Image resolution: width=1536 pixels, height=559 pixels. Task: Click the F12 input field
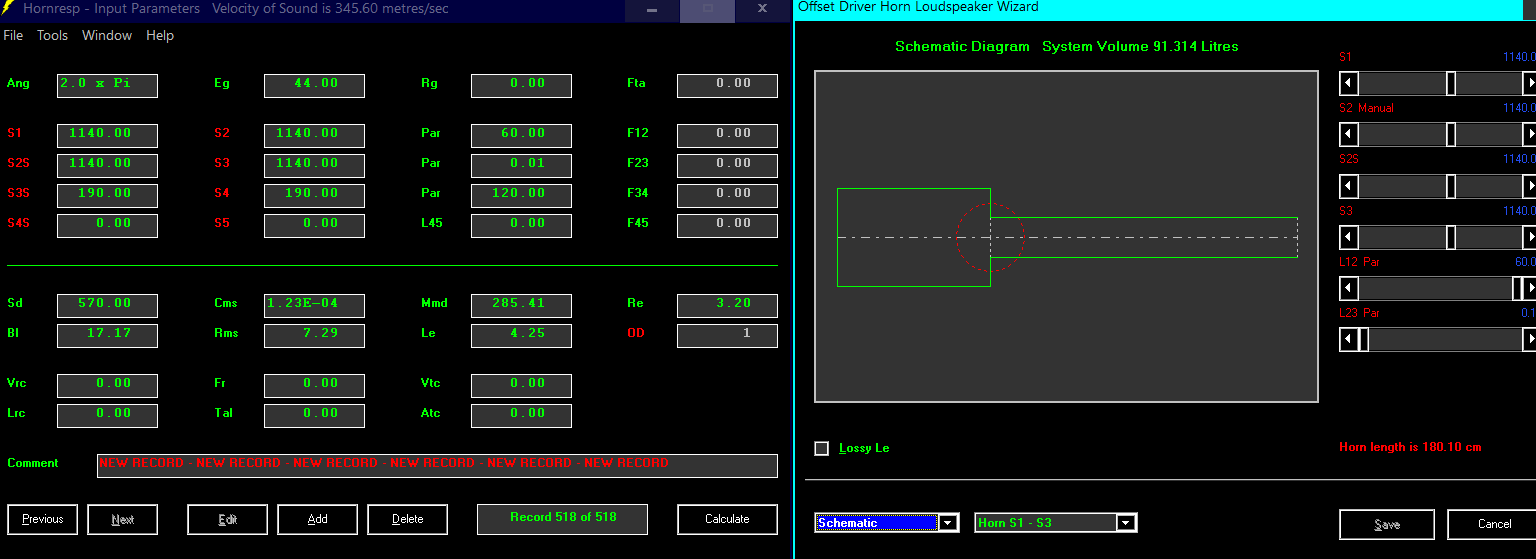click(x=727, y=135)
